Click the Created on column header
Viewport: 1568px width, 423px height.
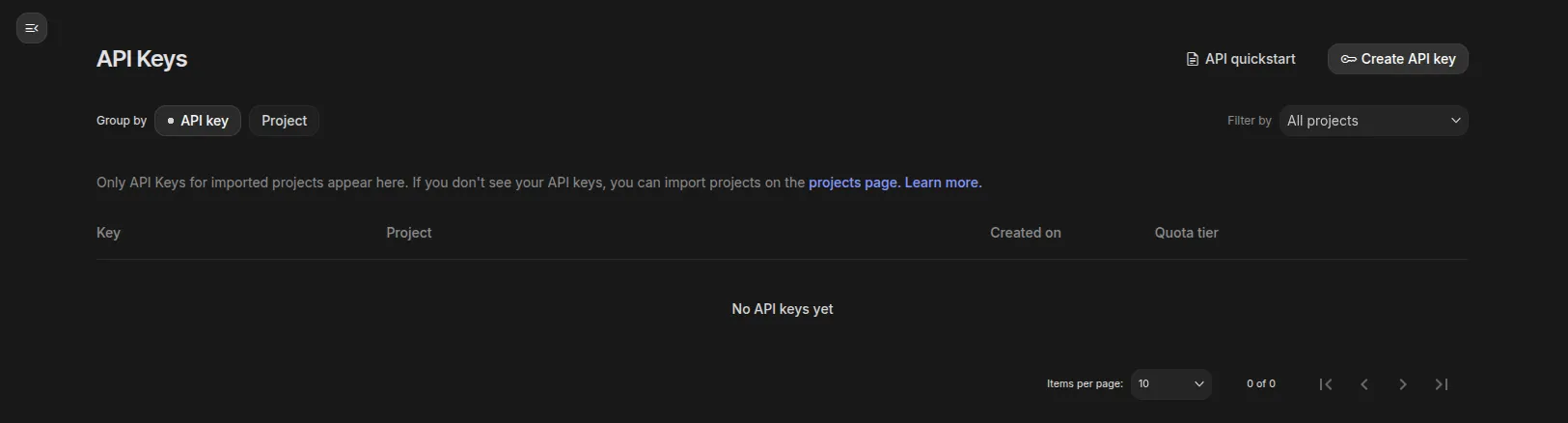tap(1025, 233)
